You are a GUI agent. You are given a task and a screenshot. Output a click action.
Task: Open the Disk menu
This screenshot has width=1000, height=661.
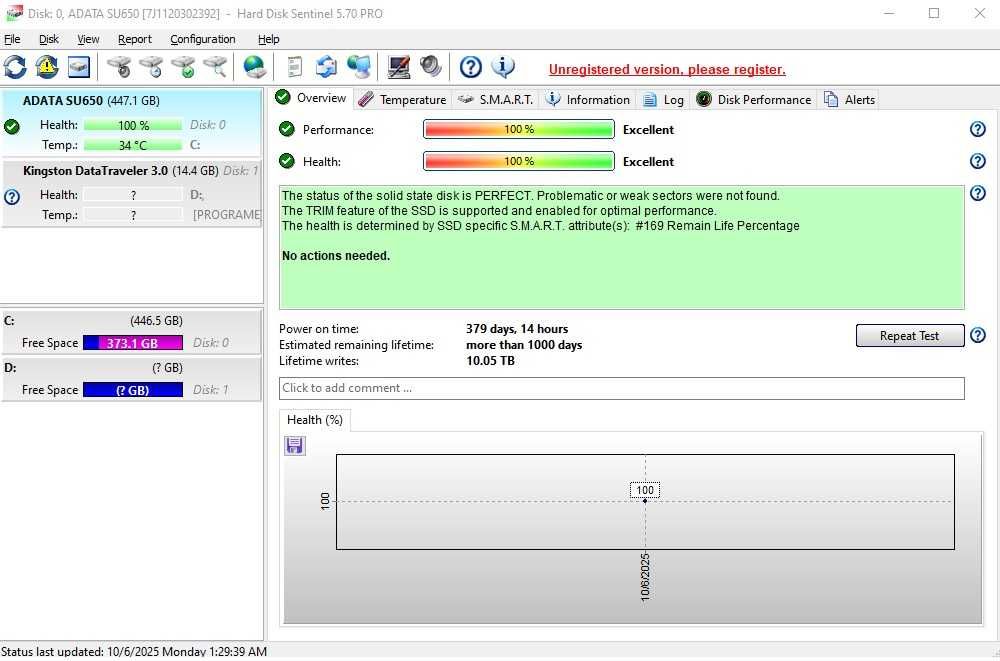pyautogui.click(x=48, y=40)
